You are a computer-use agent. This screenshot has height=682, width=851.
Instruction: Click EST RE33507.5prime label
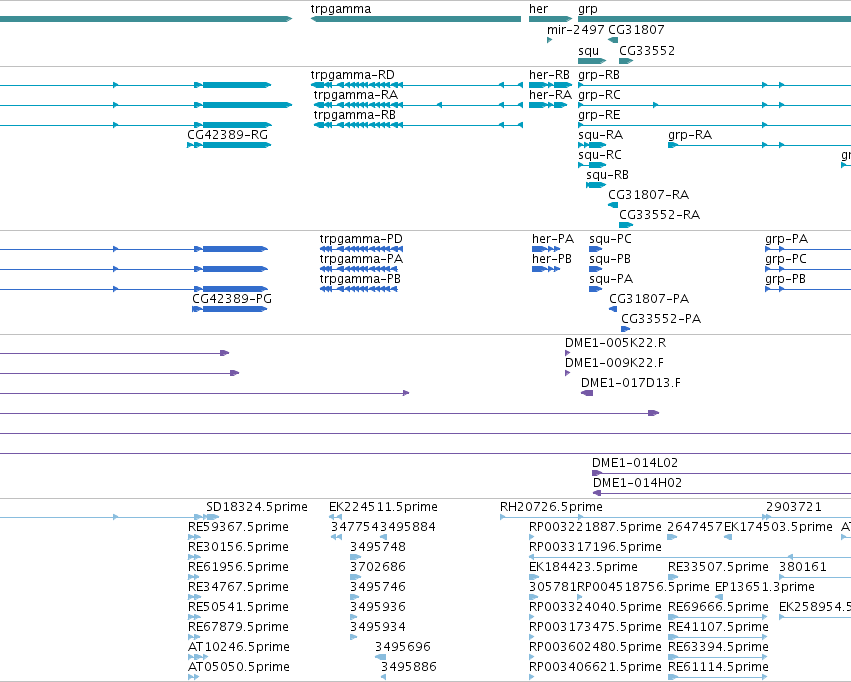pos(719,568)
